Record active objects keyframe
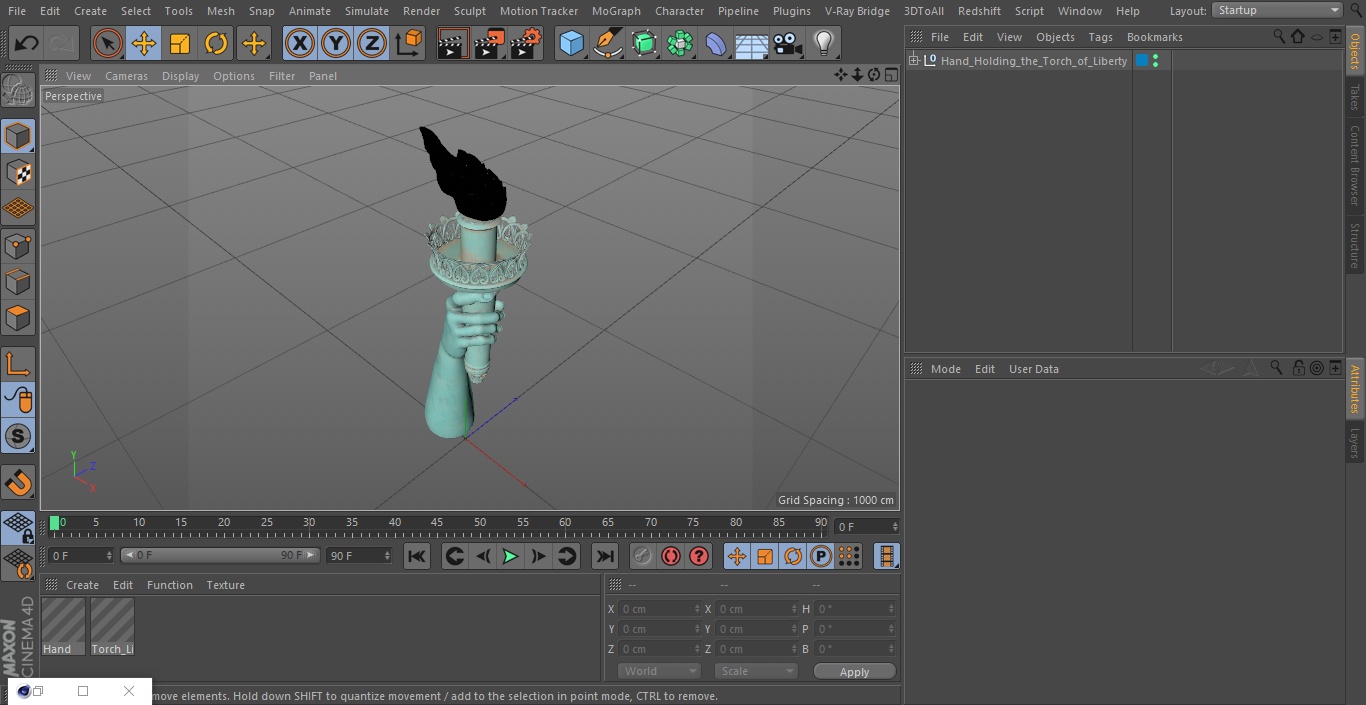Image resolution: width=1366 pixels, height=705 pixels. coord(642,556)
